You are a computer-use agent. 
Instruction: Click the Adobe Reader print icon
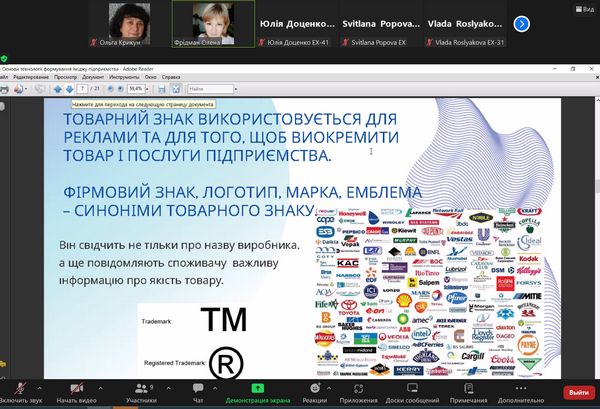pyautogui.click(x=5, y=88)
